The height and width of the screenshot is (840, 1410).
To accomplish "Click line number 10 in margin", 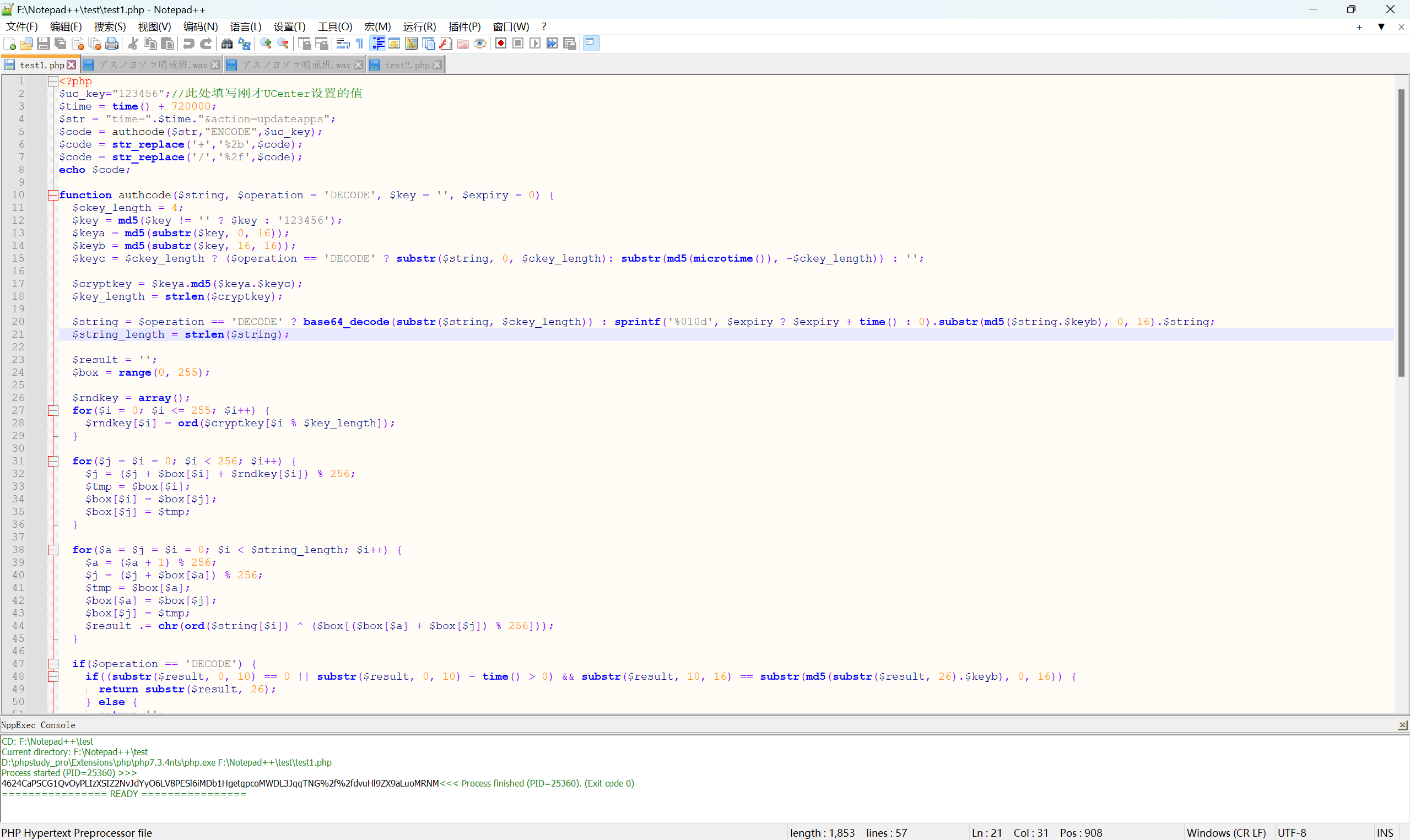I will point(18,196).
